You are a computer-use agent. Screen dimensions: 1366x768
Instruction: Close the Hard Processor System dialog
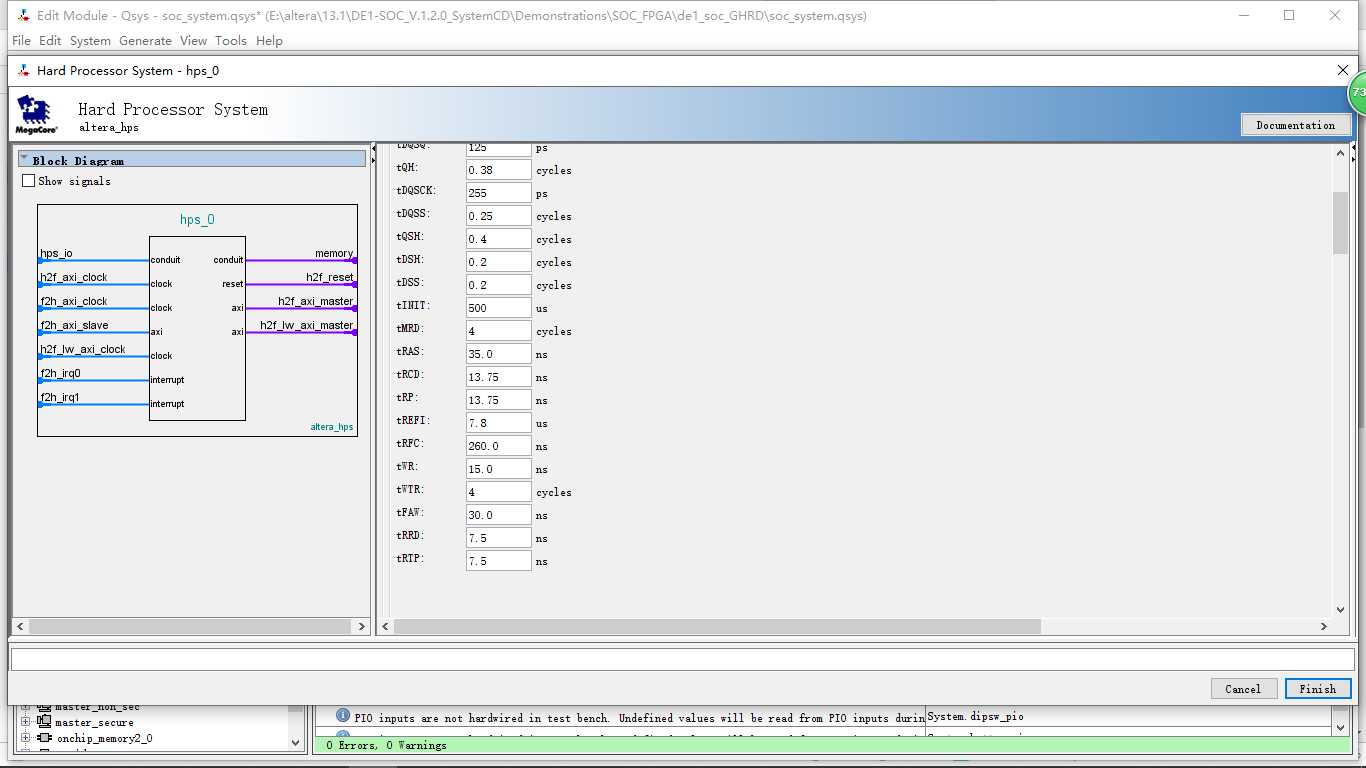pos(1343,70)
